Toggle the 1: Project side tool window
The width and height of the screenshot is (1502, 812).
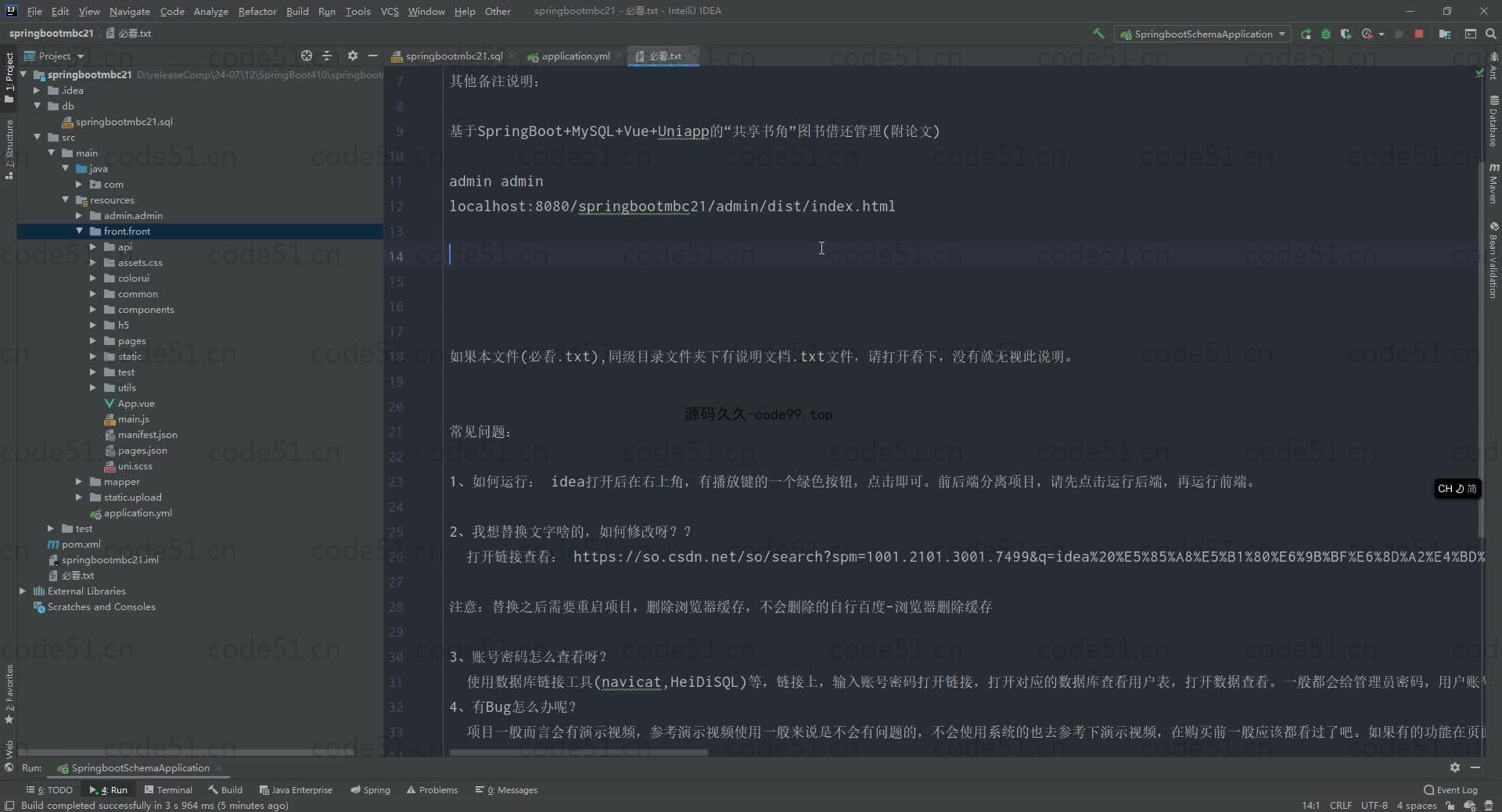point(9,77)
